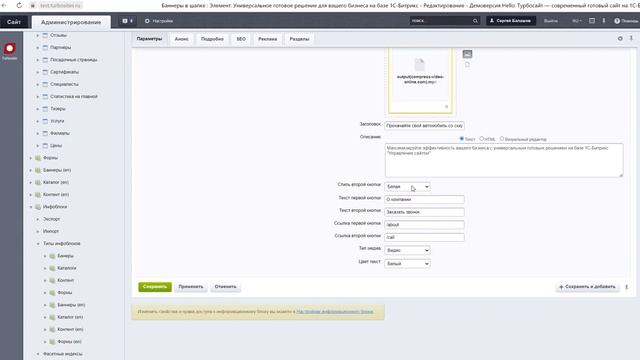Switch to the Подробно tab
Image resolution: width=640 pixels, height=360 pixels.
[212, 39]
